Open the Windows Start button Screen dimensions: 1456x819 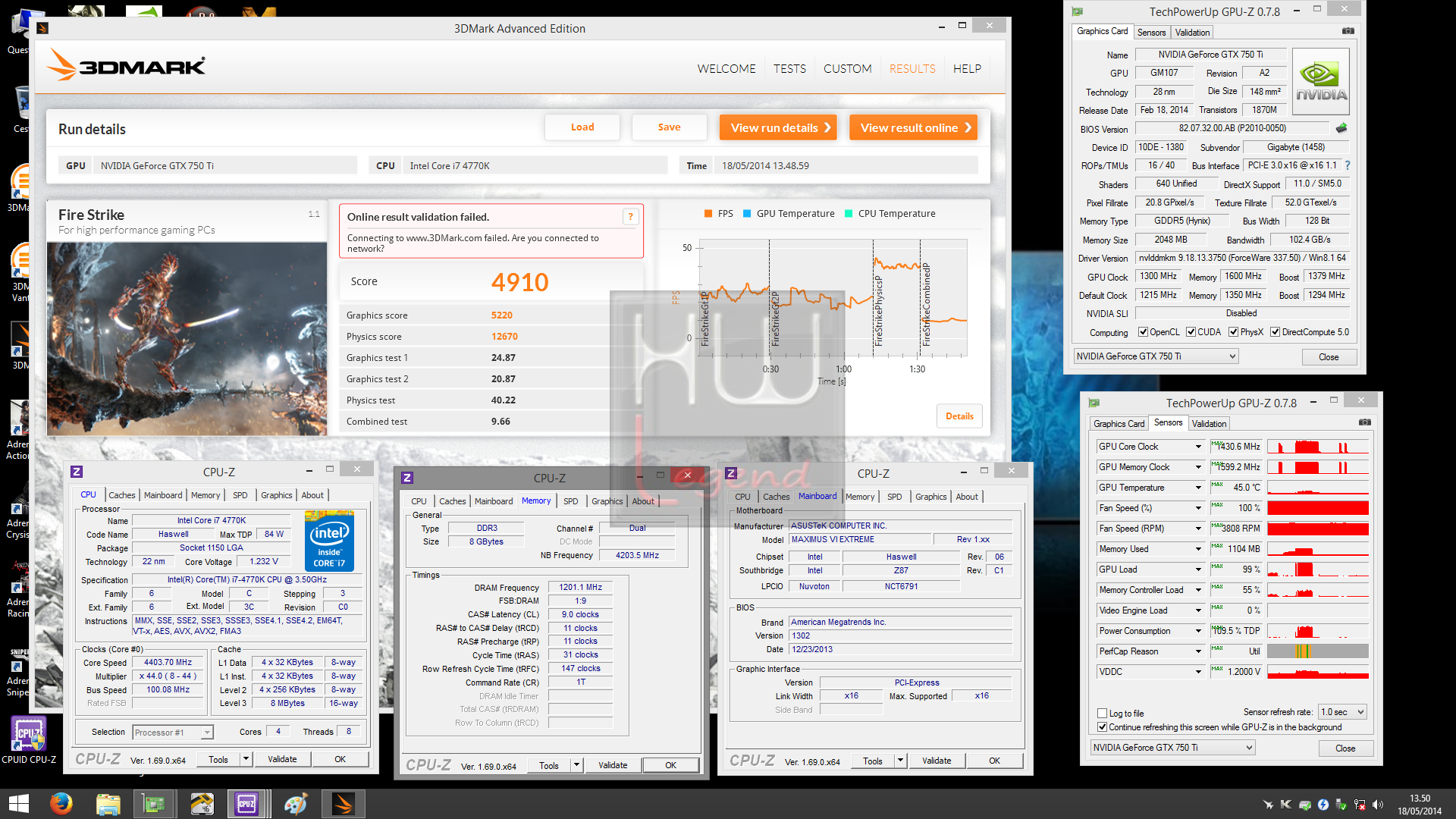(x=18, y=803)
